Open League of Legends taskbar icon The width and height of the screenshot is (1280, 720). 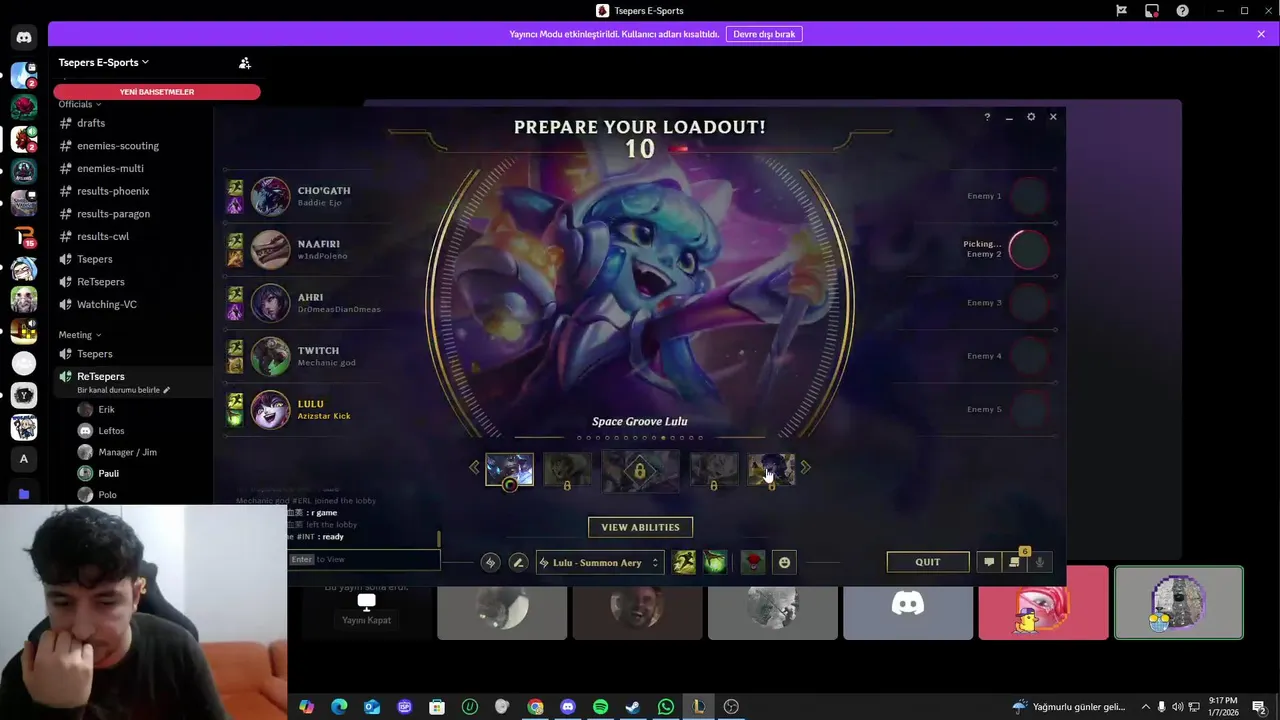(699, 707)
